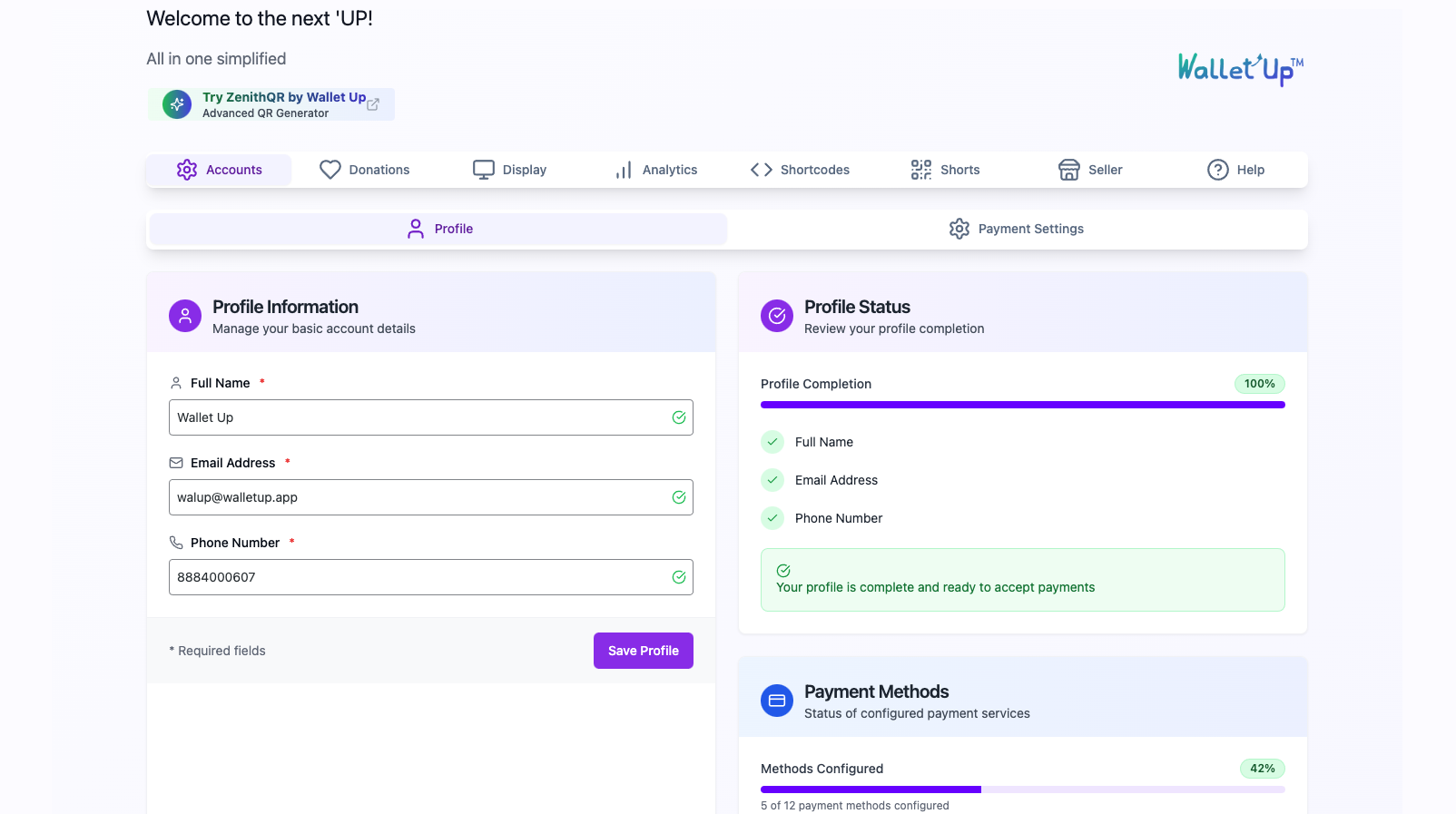Click the 'Payment Methods' heading
Screen dimensions: 1456x814
click(877, 691)
